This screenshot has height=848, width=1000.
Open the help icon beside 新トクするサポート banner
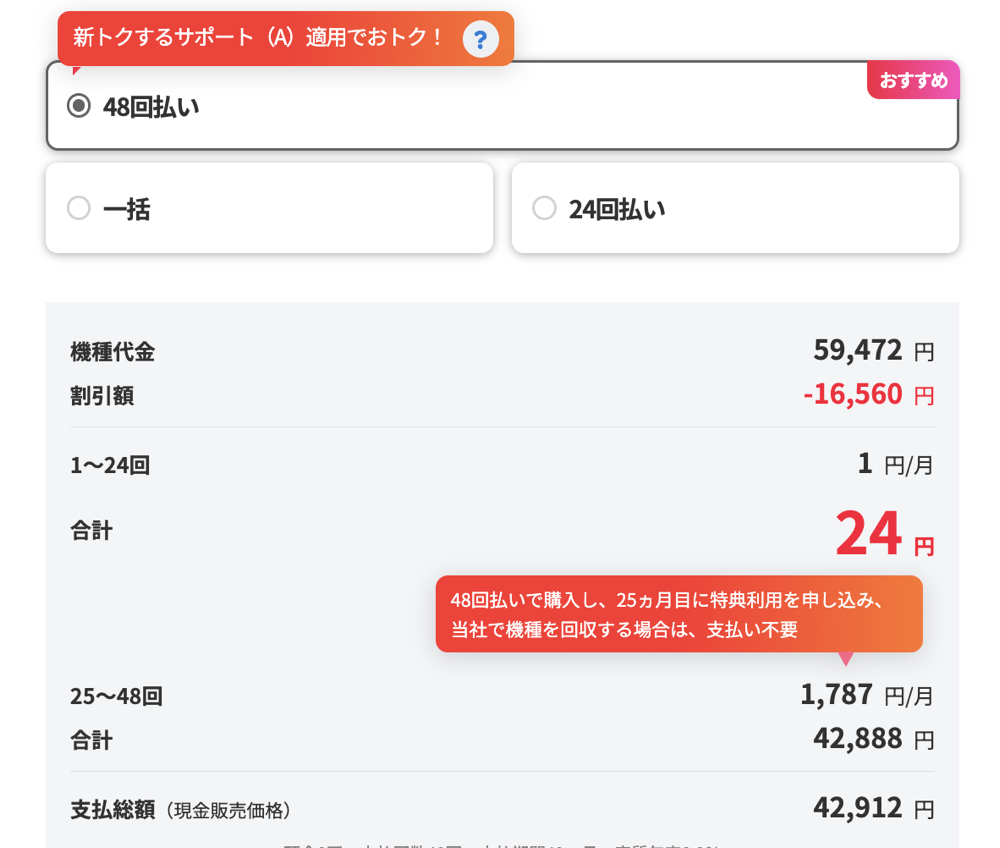tap(480, 39)
